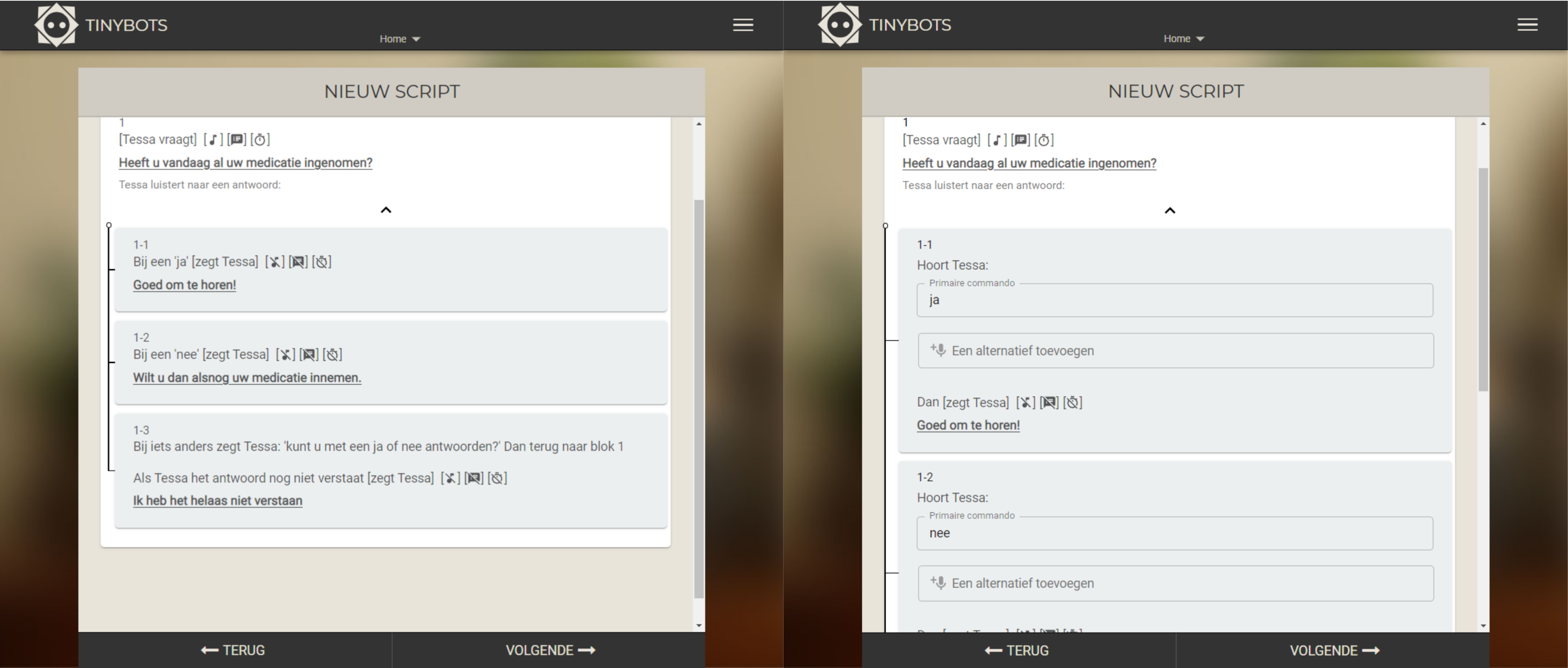This screenshot has width=1568, height=668.
Task: Click the muted music icon in left block 1-2
Action: [x=285, y=355]
